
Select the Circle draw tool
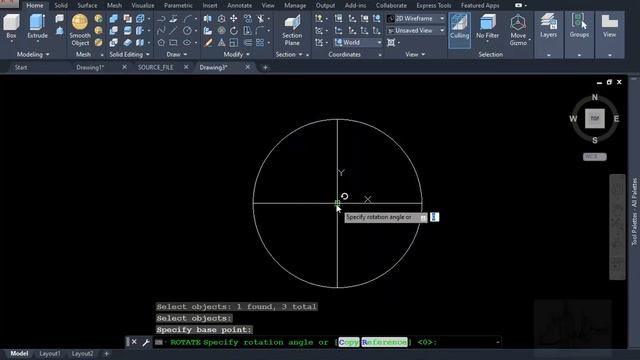click(x=187, y=31)
